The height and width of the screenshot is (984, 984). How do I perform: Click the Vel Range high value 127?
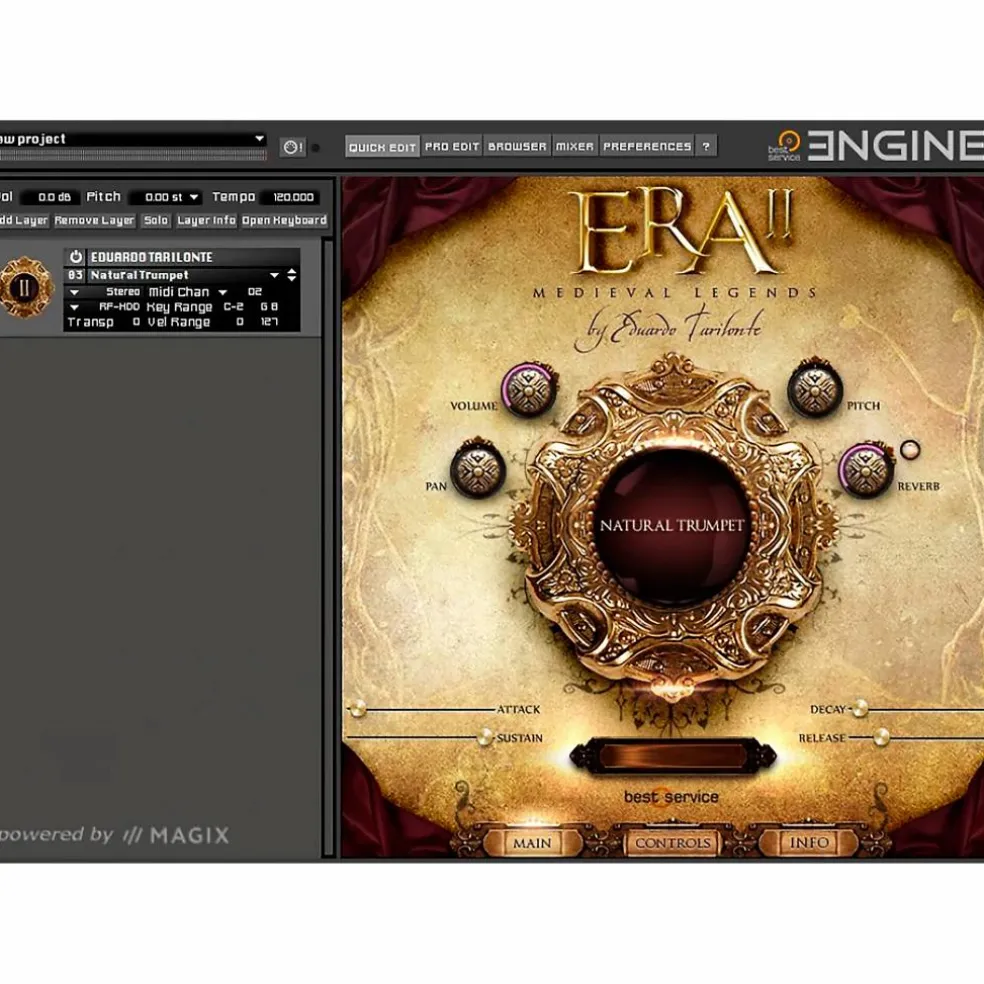click(x=269, y=322)
